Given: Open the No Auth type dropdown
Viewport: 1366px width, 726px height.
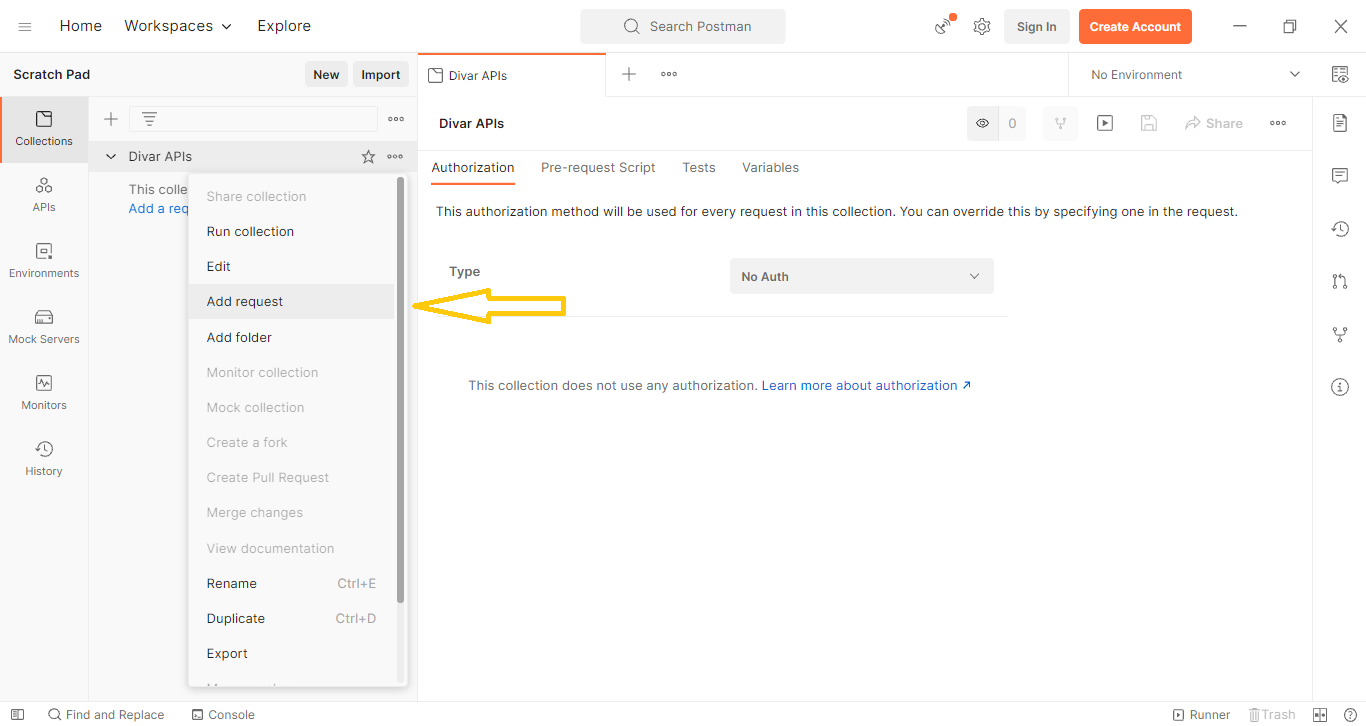Looking at the screenshot, I should tap(862, 276).
